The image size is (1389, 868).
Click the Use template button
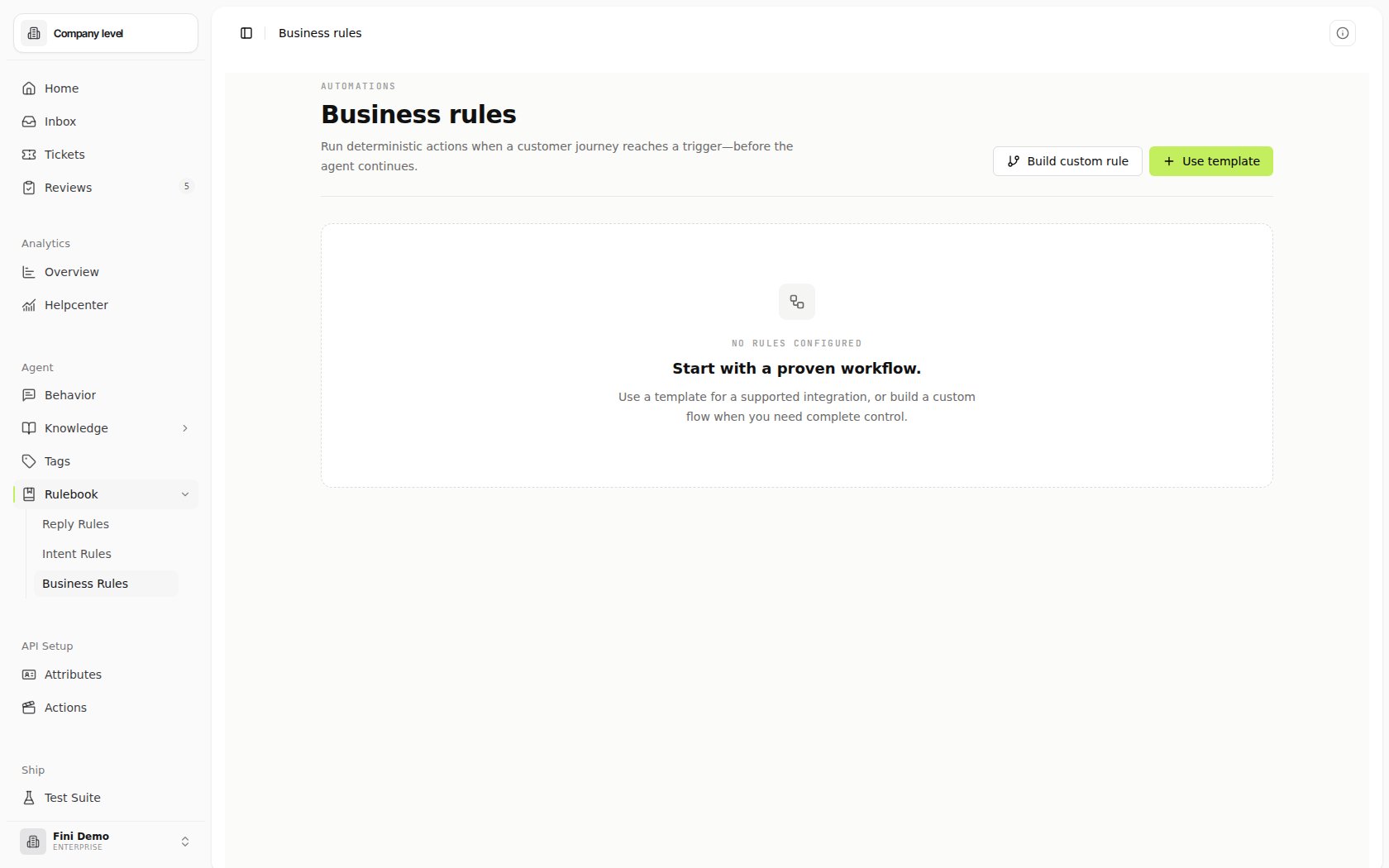pyautogui.click(x=1211, y=161)
